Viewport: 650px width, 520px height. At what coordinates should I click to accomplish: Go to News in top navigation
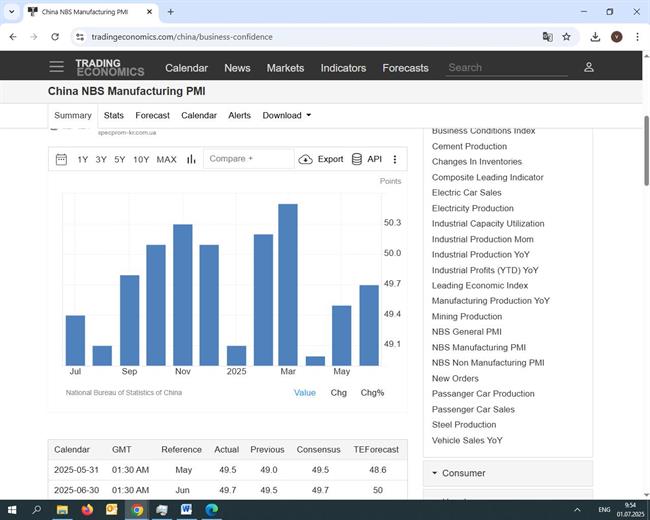point(237,68)
